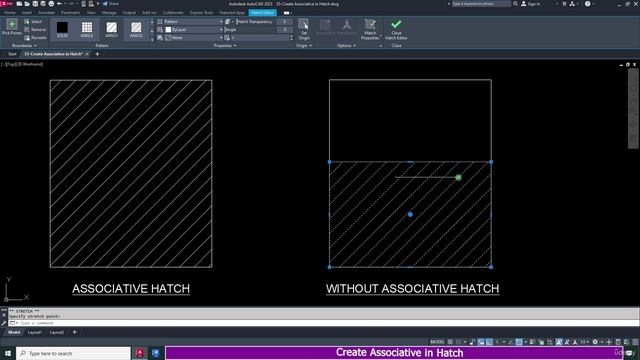Select the ANSI32 hatch pattern
The height and width of the screenshot is (360, 640).
136,29
